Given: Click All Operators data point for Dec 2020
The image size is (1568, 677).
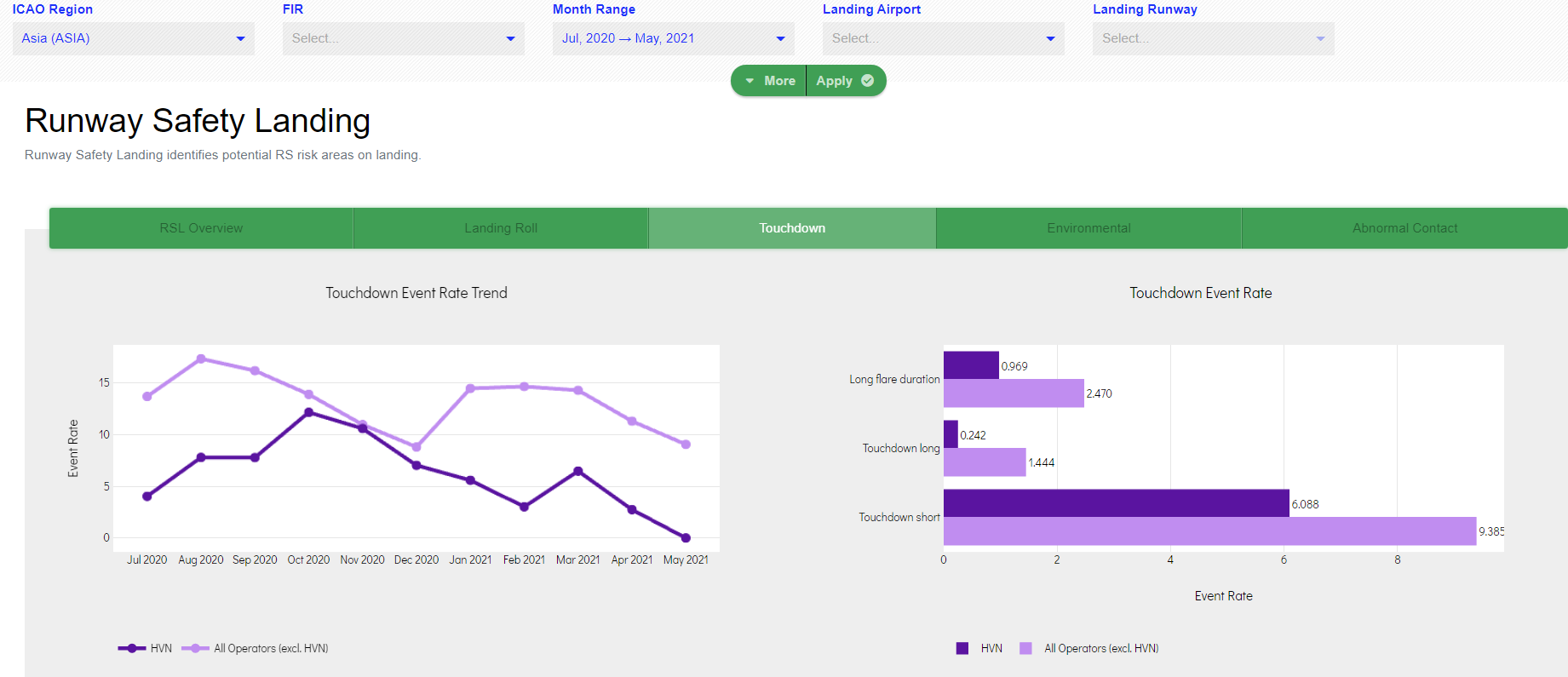Looking at the screenshot, I should click(416, 447).
